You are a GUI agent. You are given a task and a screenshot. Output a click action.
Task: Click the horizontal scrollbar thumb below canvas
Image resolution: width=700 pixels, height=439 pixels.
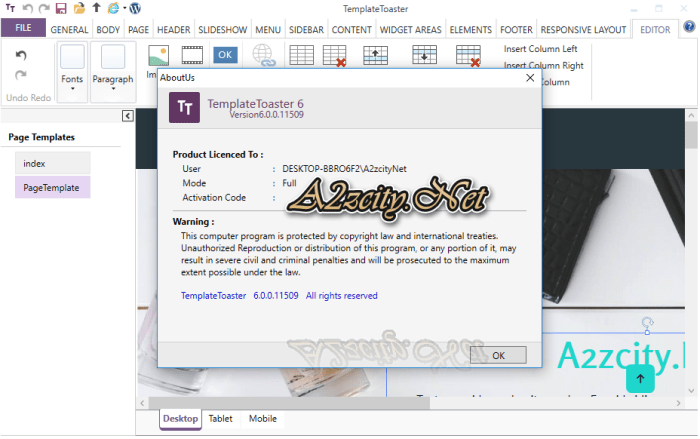pyautogui.click(x=289, y=403)
